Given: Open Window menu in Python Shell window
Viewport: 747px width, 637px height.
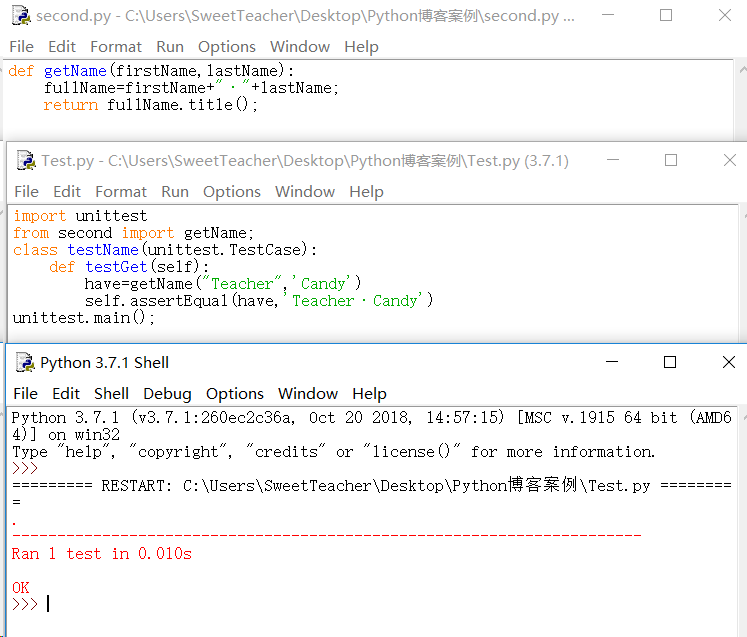Looking at the screenshot, I should (308, 394).
